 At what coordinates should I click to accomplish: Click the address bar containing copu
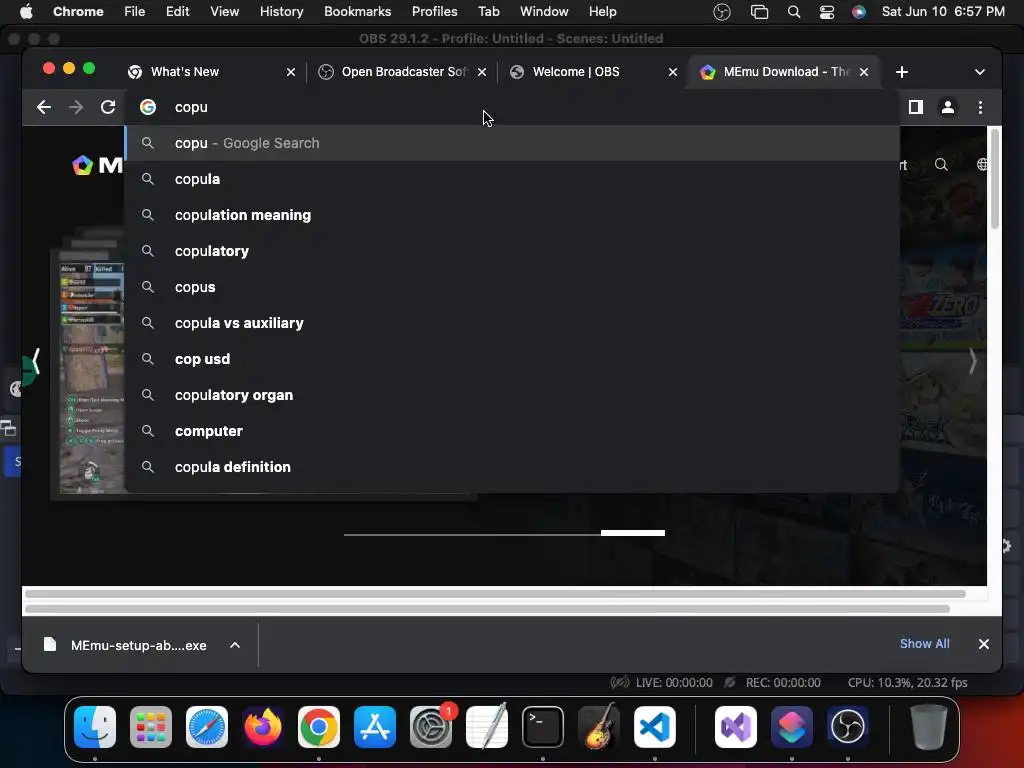coord(512,107)
